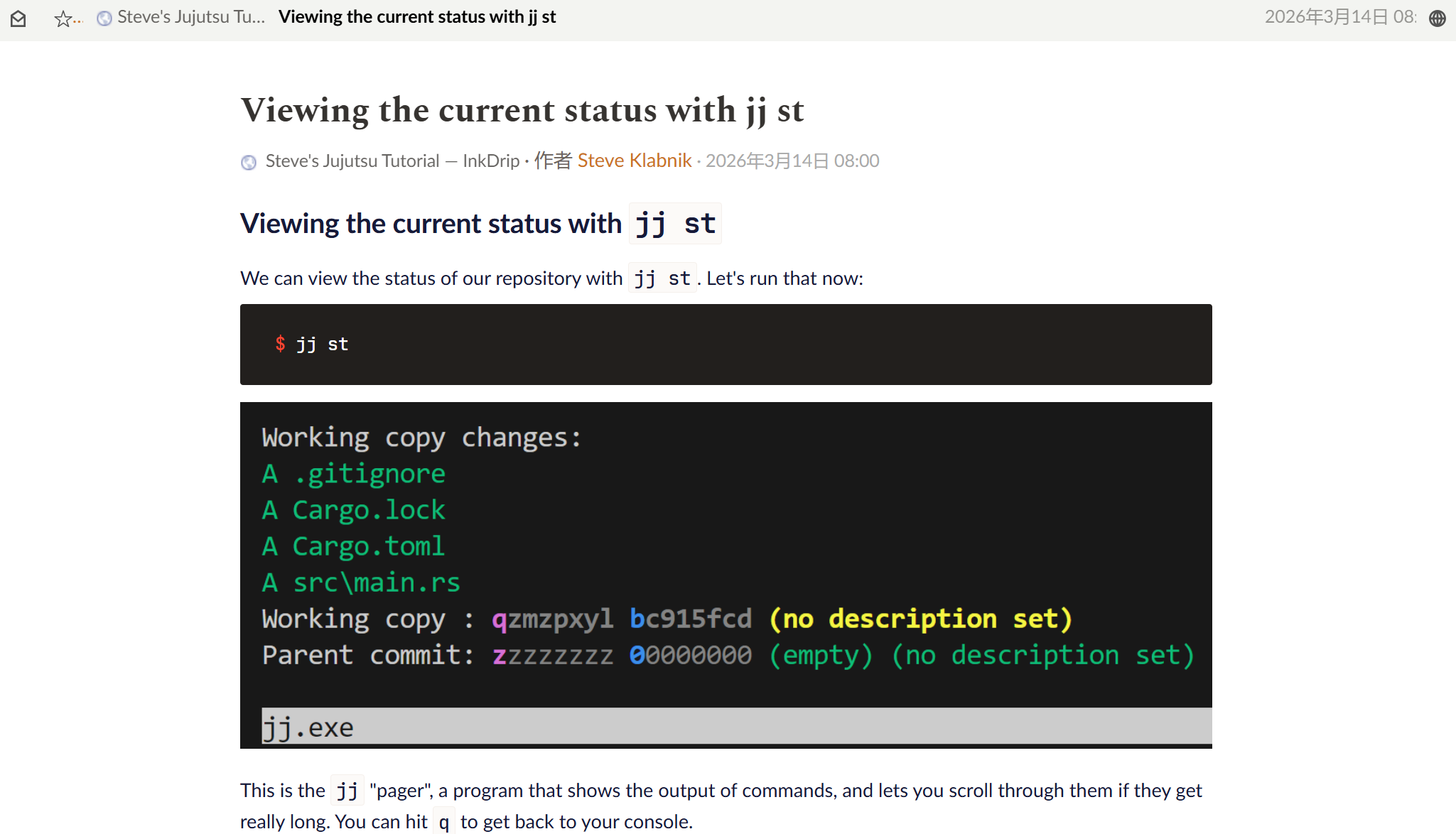This screenshot has width=1456, height=834.
Task: Click the feed name Steve's Jujutsu Tutorial — InkDrip
Action: 392,161
